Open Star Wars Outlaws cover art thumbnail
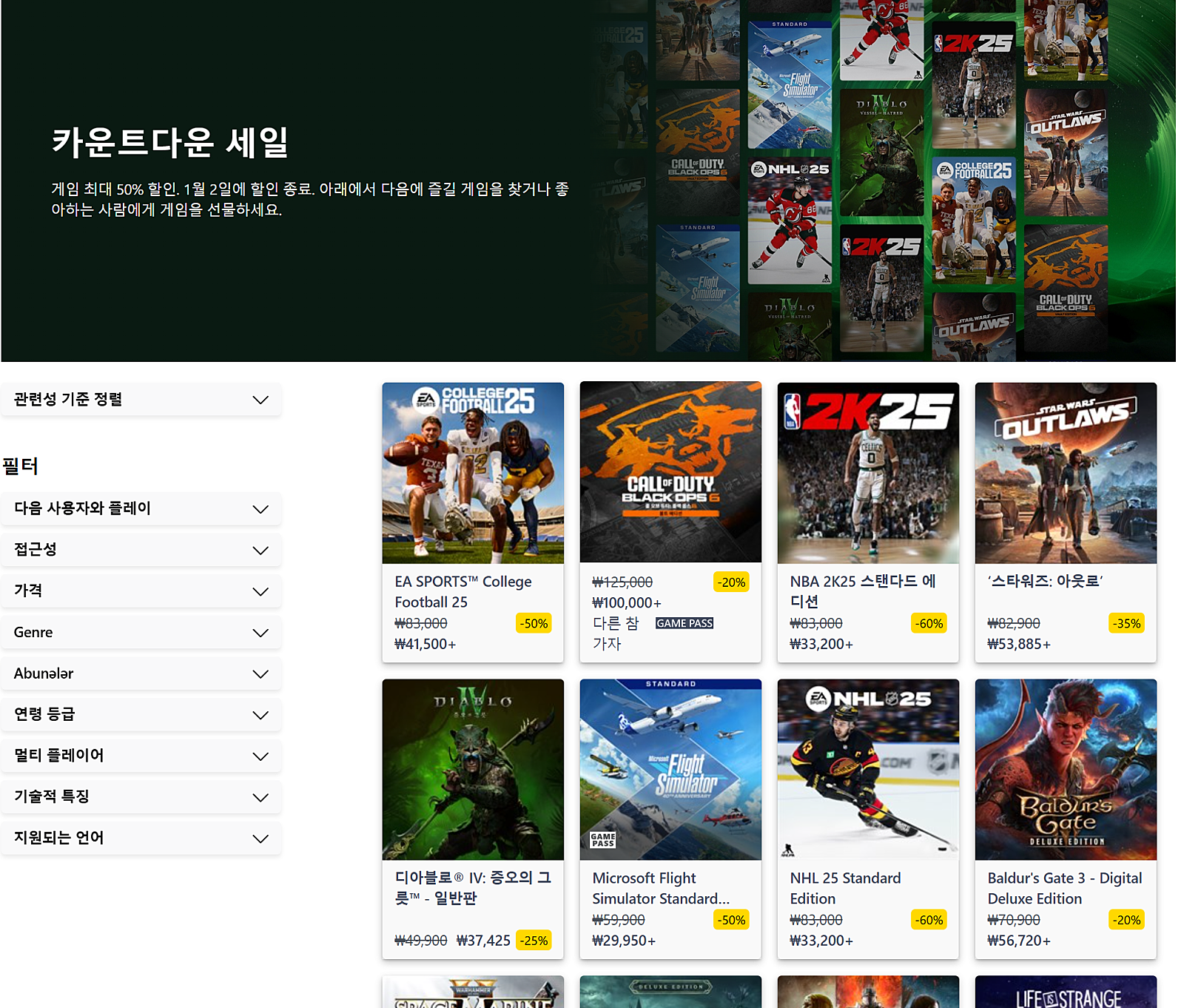 [1066, 473]
